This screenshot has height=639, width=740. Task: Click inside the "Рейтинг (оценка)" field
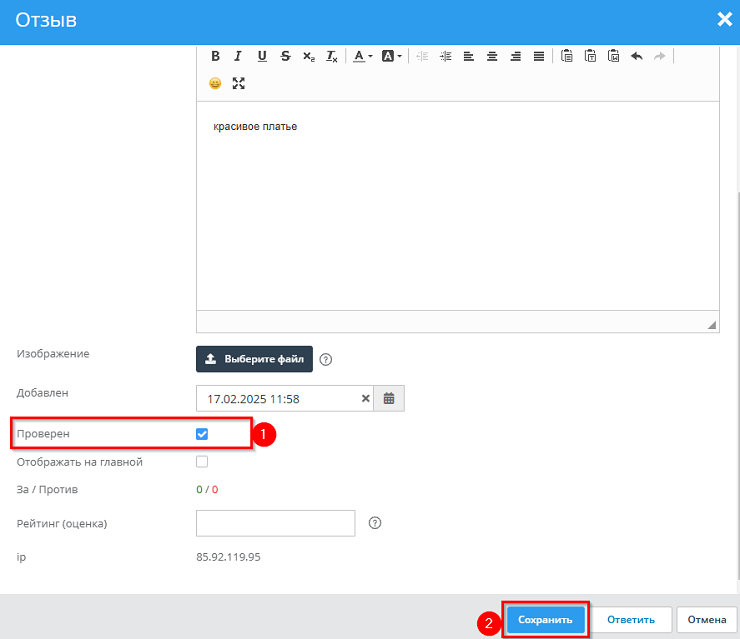click(x=275, y=523)
